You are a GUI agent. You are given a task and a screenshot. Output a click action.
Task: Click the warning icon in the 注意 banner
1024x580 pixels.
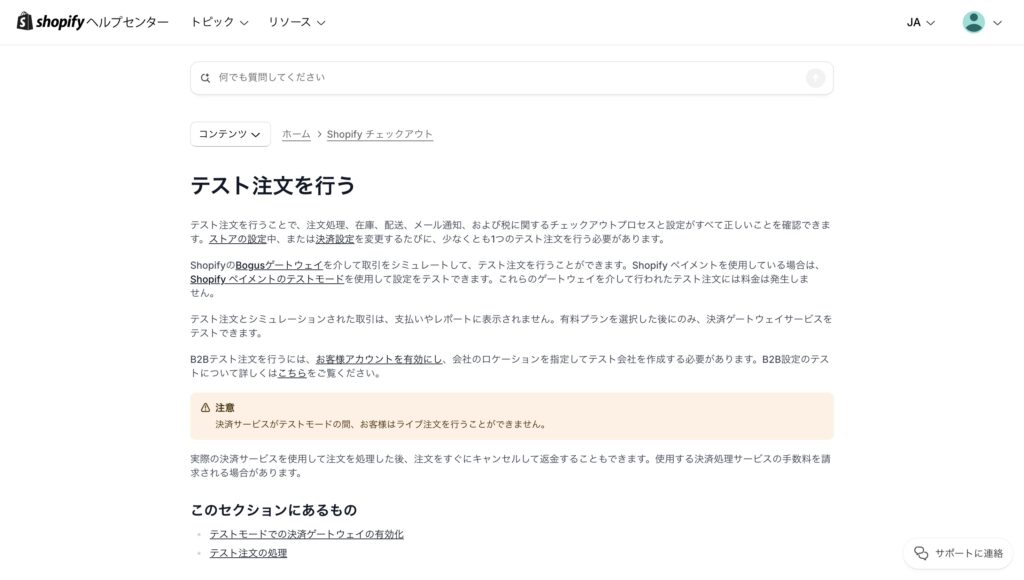[205, 408]
